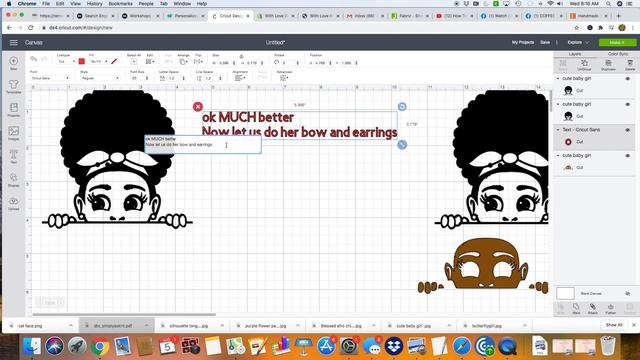640x360 pixels.
Task: Click the Attach tool
Action: 593,308
